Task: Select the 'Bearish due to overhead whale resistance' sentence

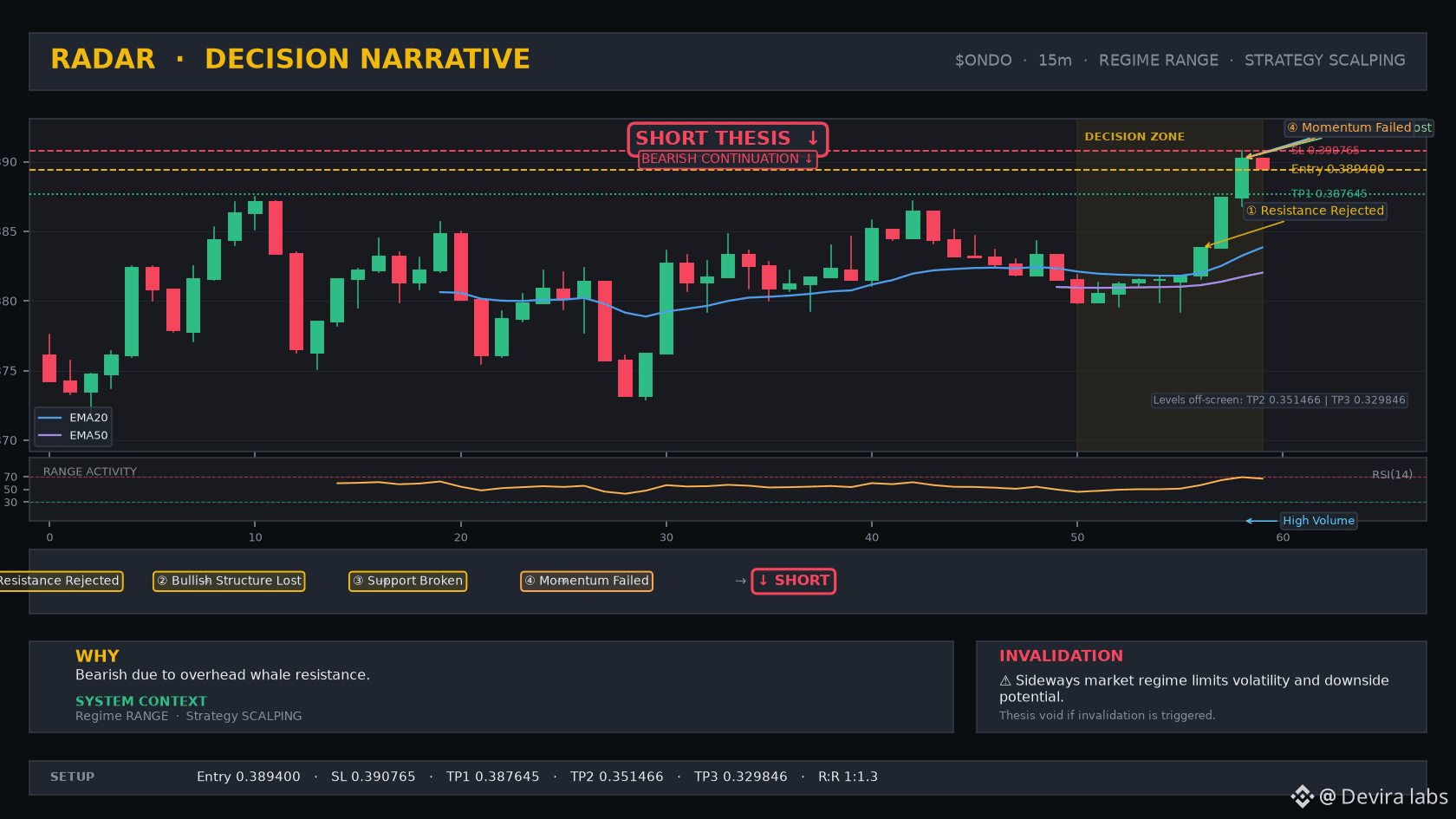Action: pyautogui.click(x=223, y=675)
